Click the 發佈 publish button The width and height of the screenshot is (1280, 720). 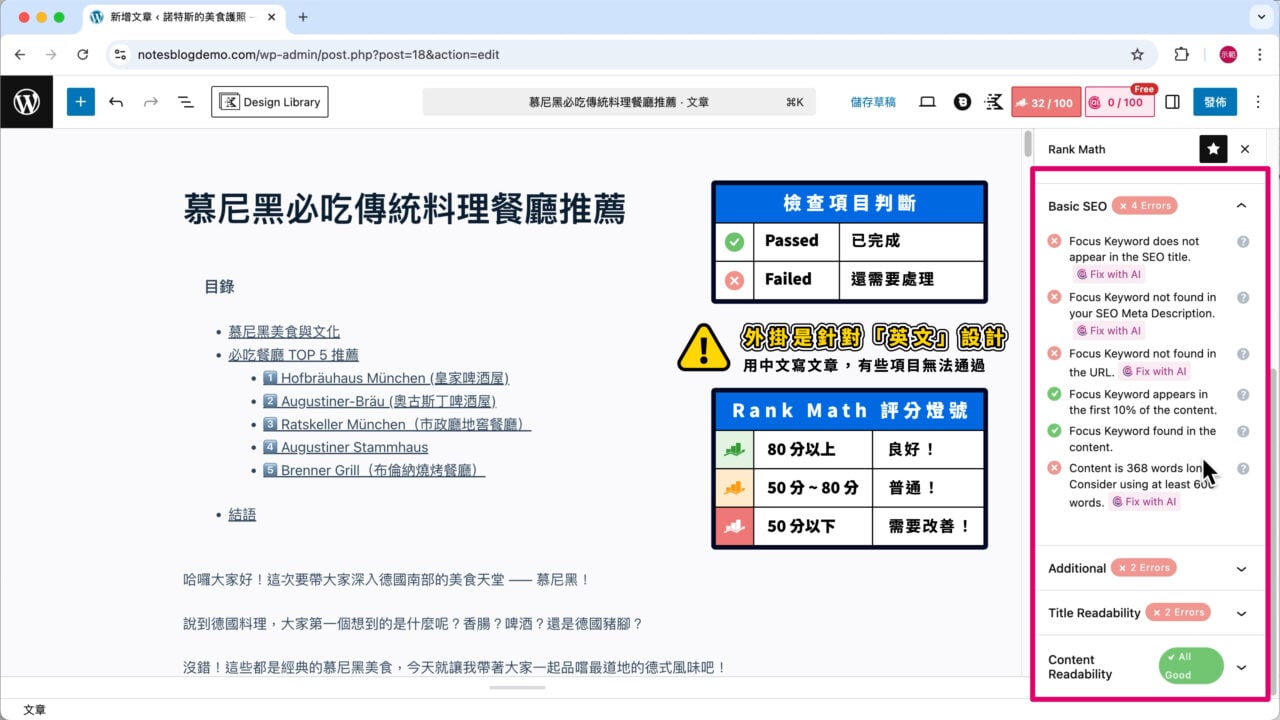click(1215, 101)
